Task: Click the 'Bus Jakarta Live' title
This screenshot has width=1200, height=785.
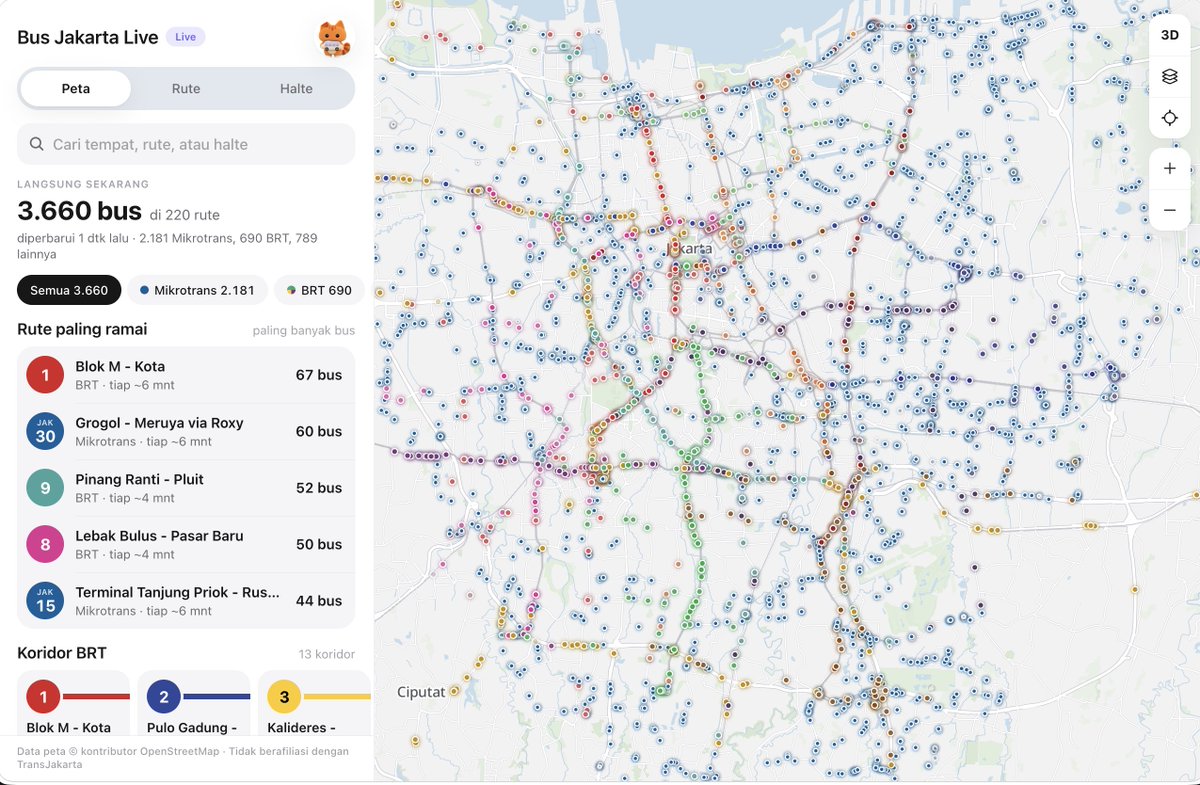Action: pyautogui.click(x=88, y=37)
